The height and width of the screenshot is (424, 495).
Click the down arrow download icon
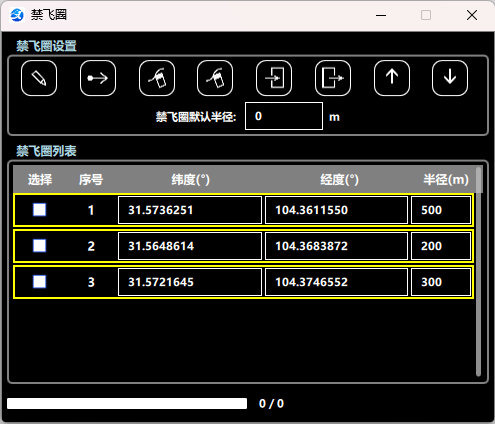pyautogui.click(x=450, y=78)
